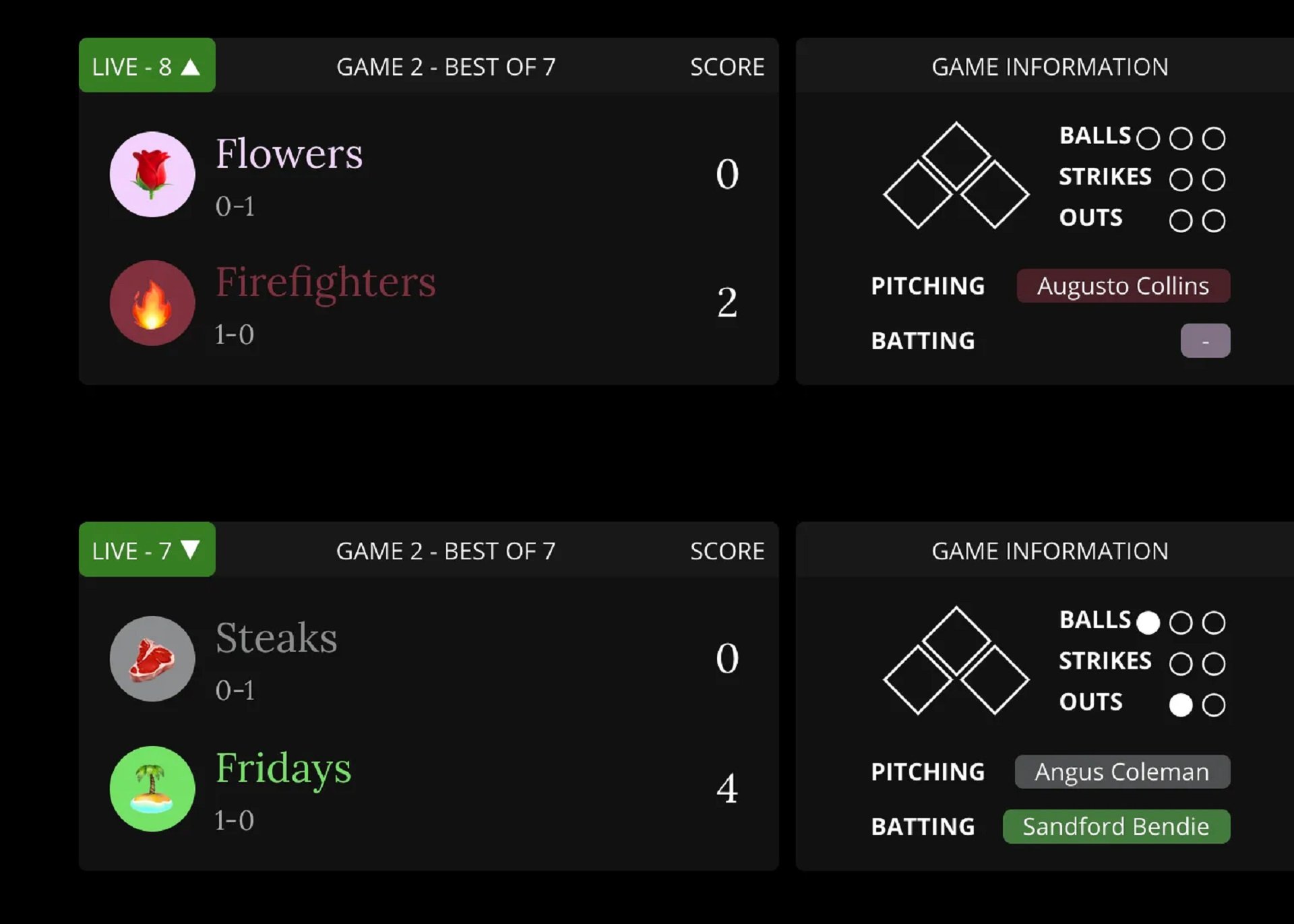This screenshot has height=924, width=1294.
Task: Click the empty batting dash badge
Action: coord(1205,341)
